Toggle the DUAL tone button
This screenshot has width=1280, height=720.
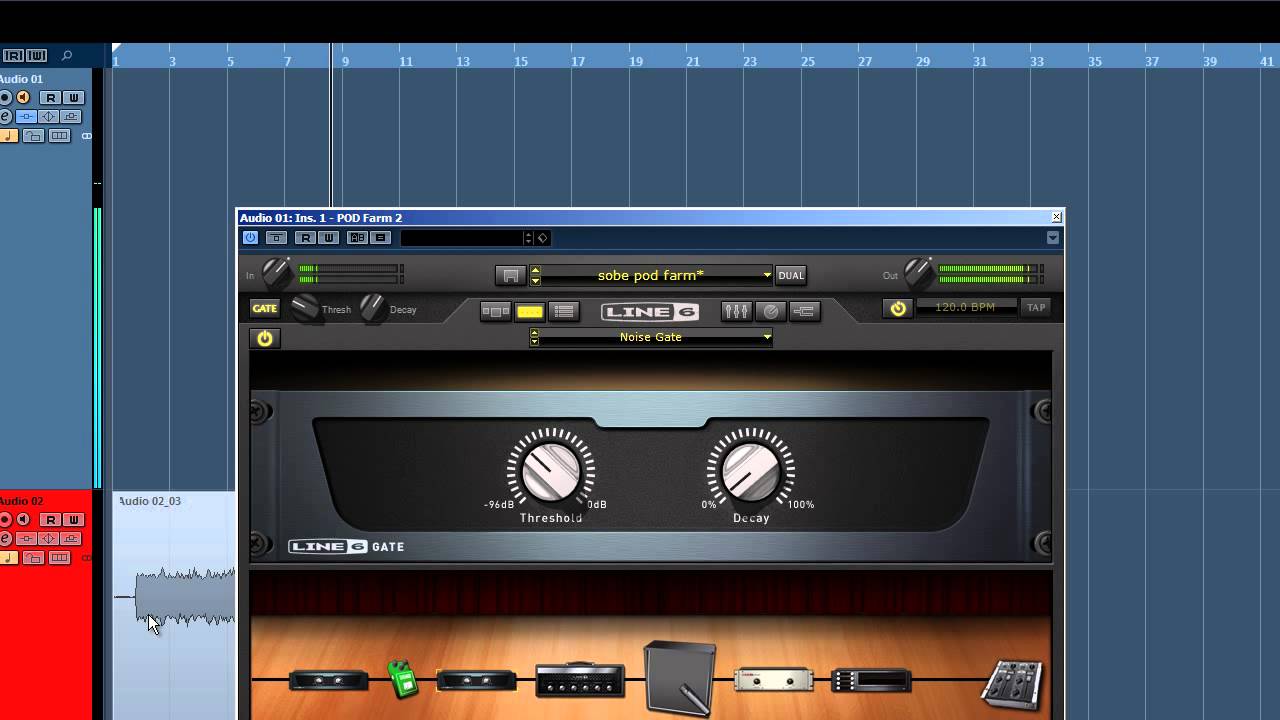791,275
